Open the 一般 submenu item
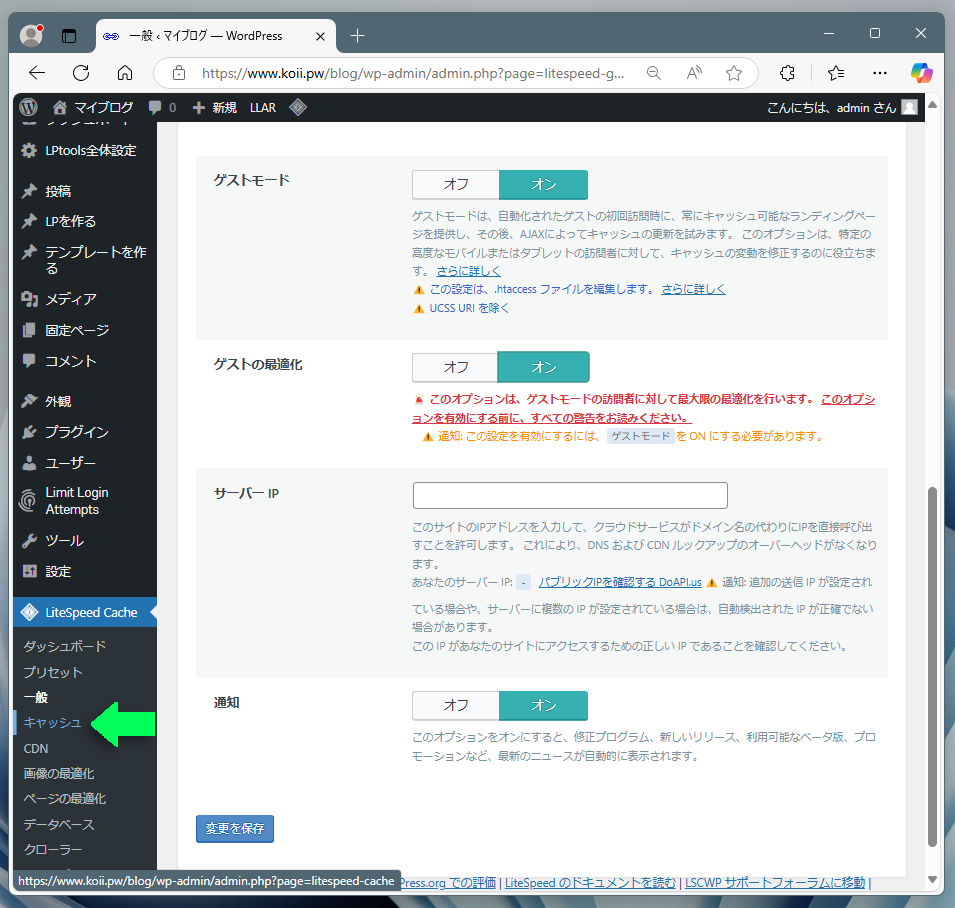This screenshot has height=908, width=955. [x=36, y=697]
